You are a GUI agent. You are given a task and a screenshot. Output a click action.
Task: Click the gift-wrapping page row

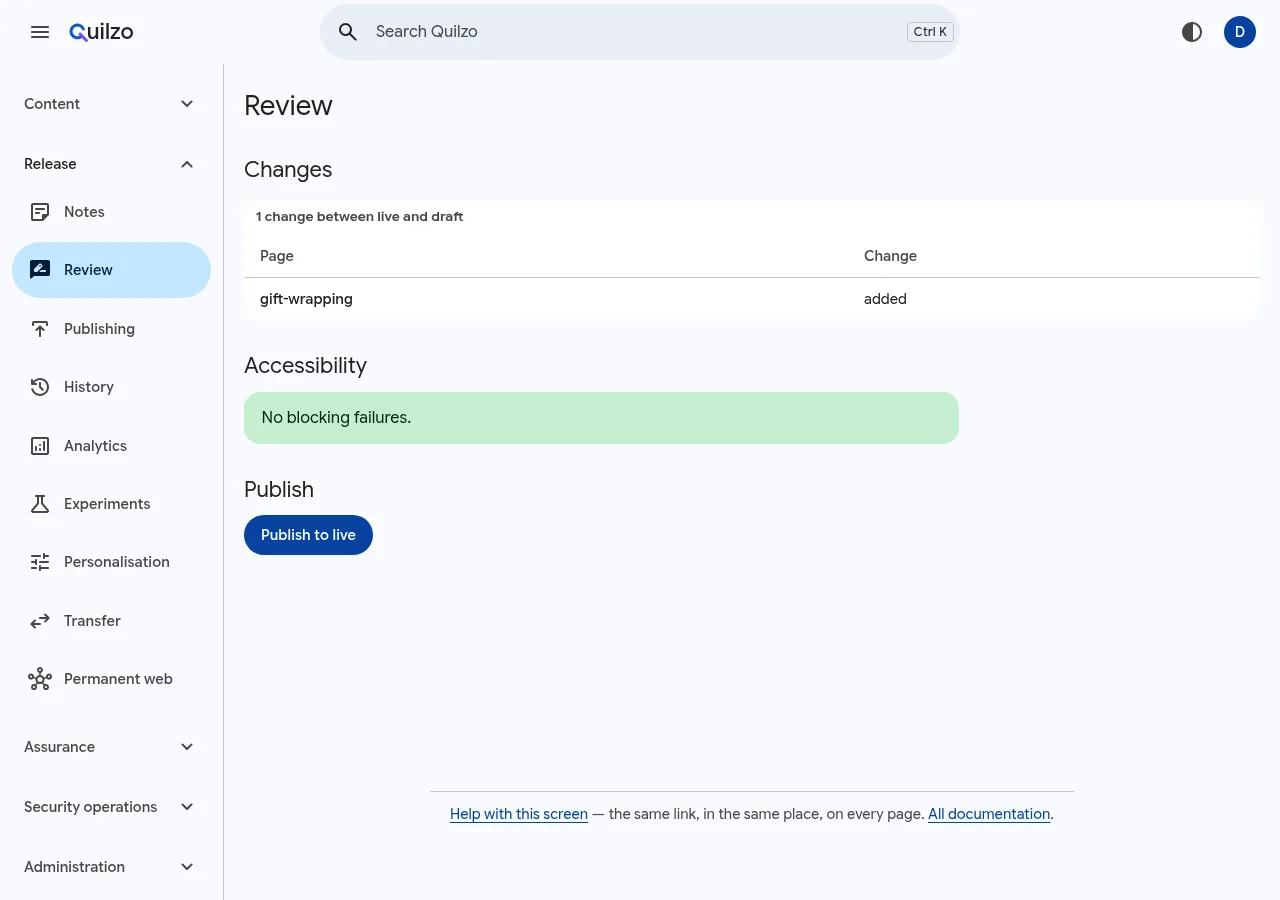(x=752, y=299)
